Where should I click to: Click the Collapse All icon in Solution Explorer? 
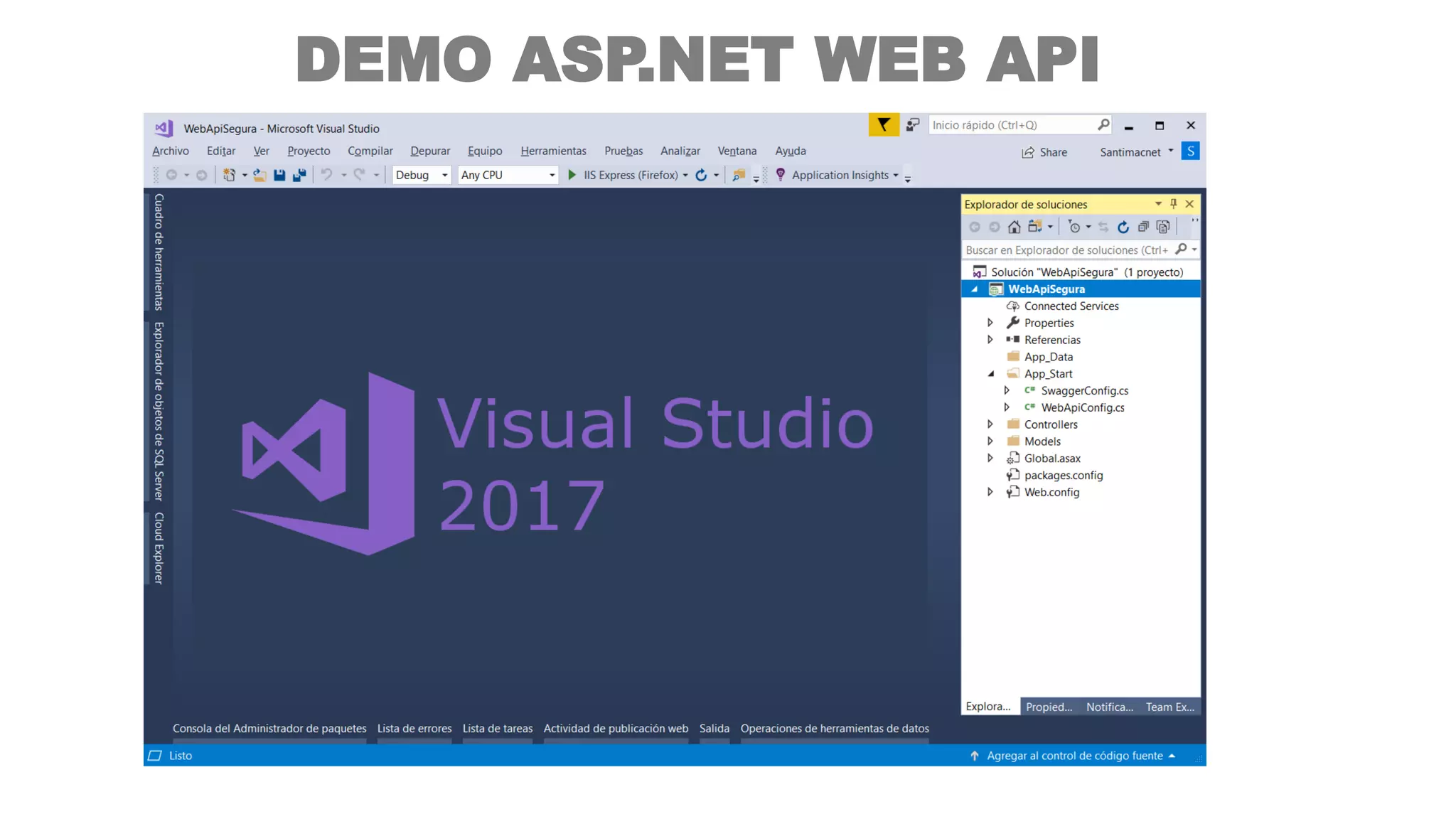pos(1143,227)
